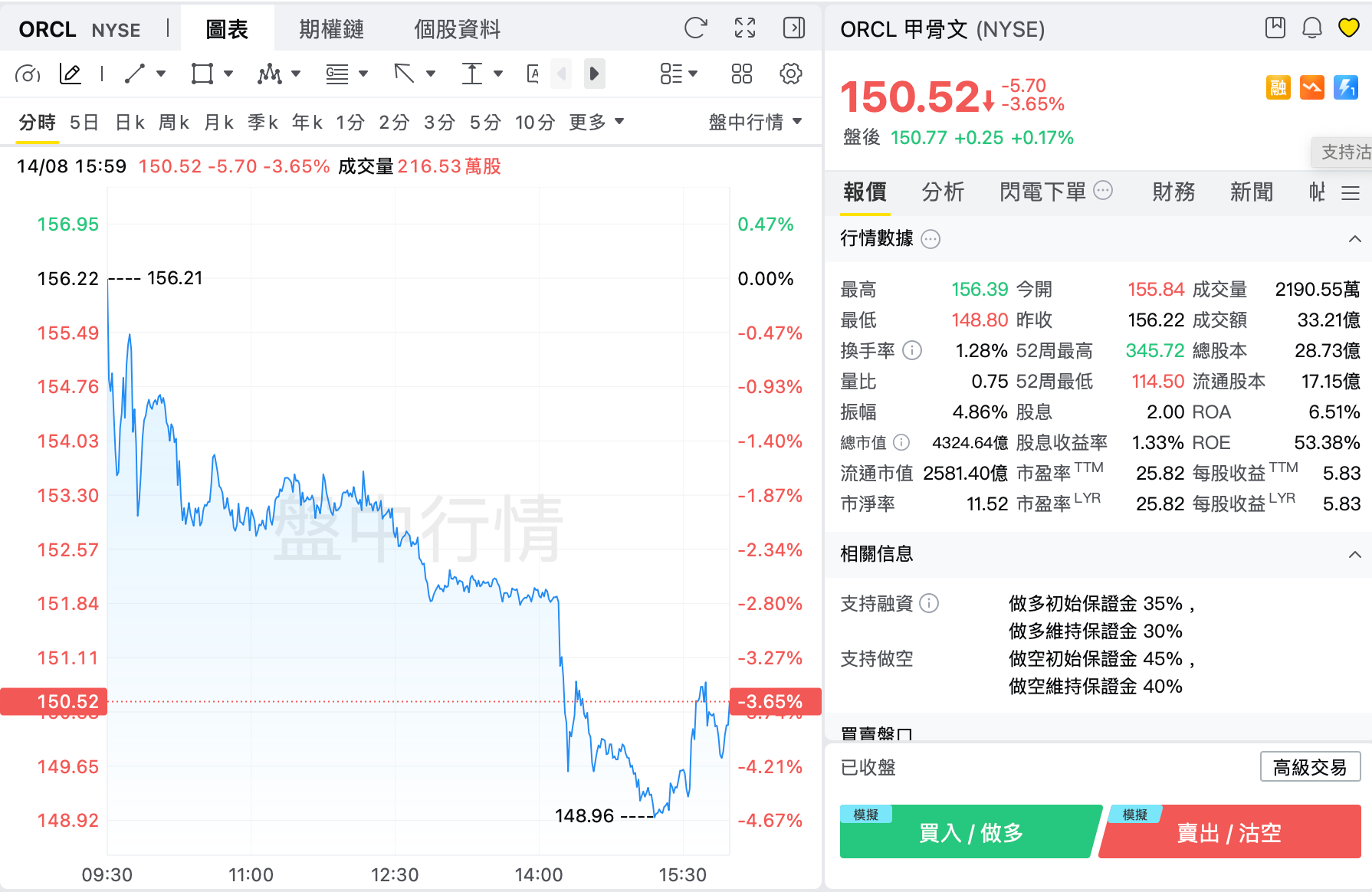Click the orange margin financing 融 badge
This screenshot has width=1372, height=892.
click(1278, 87)
